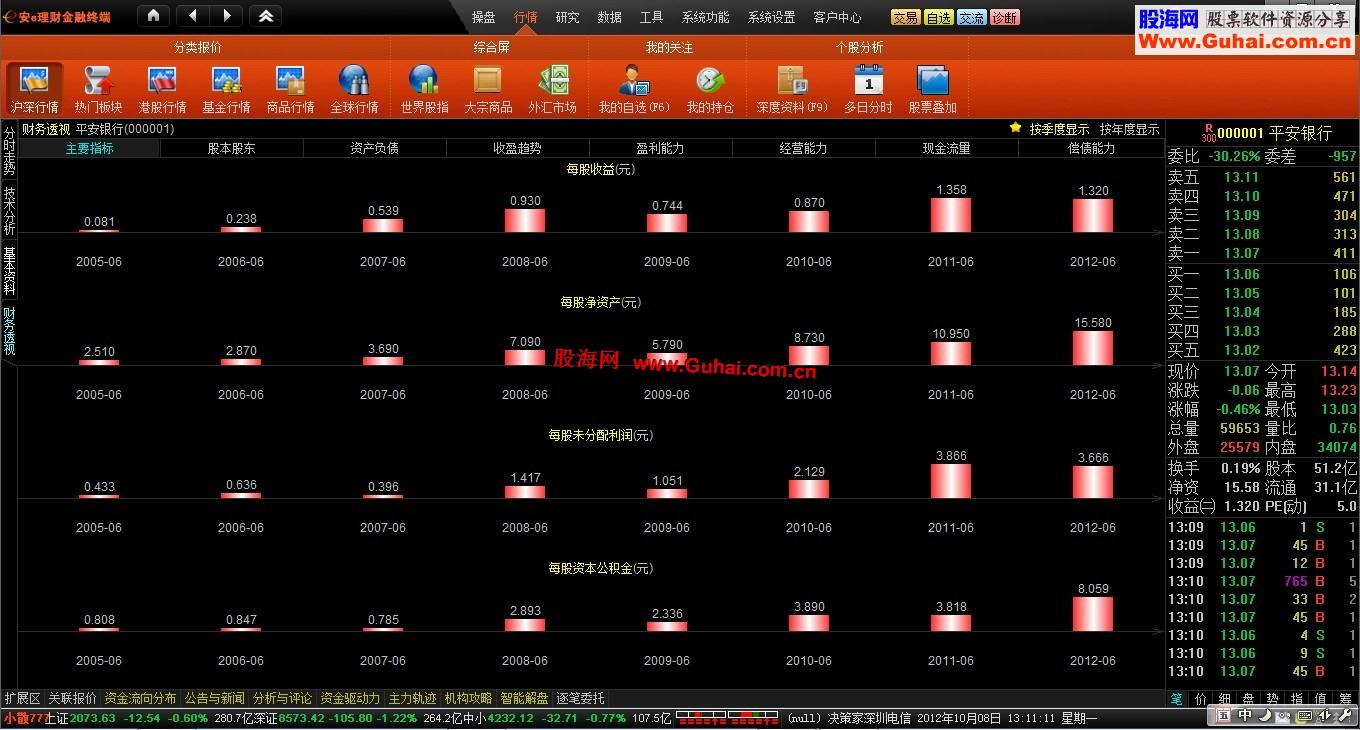Toggle the moon half/full-width IME icon
This screenshot has width=1360, height=730.
tap(1264, 716)
